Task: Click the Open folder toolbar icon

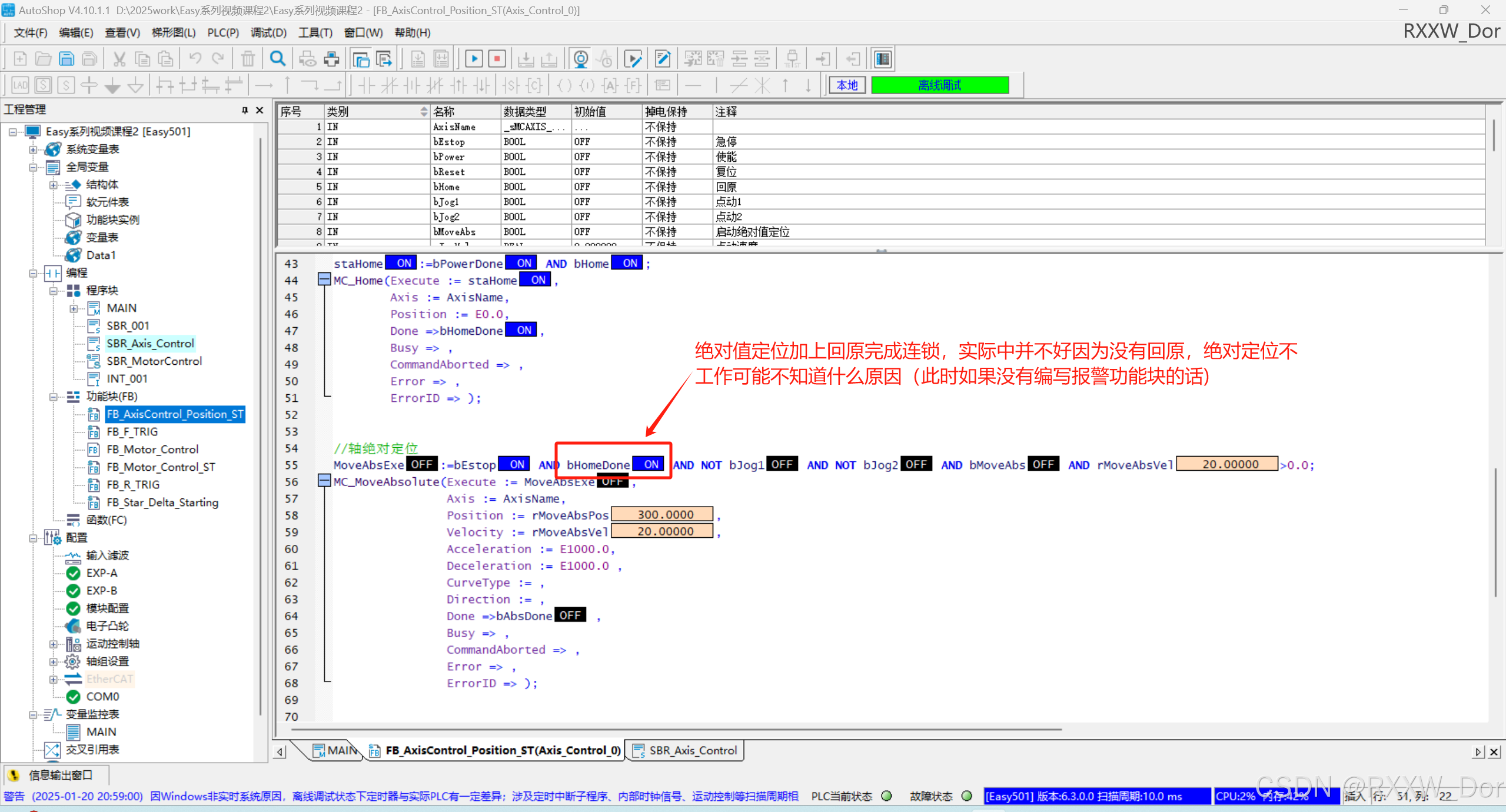Action: [x=43, y=59]
